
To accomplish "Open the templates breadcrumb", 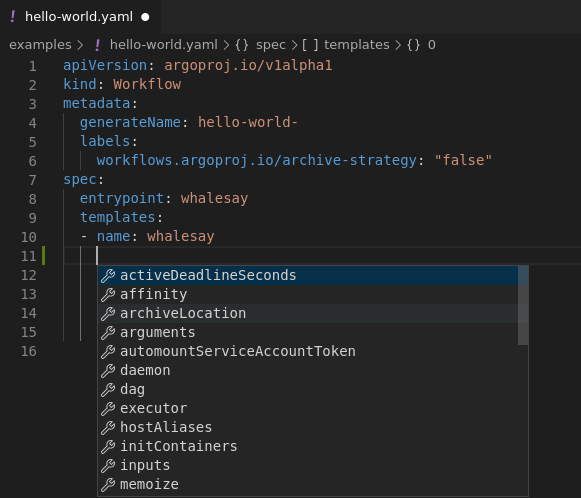I will click(x=357, y=45).
